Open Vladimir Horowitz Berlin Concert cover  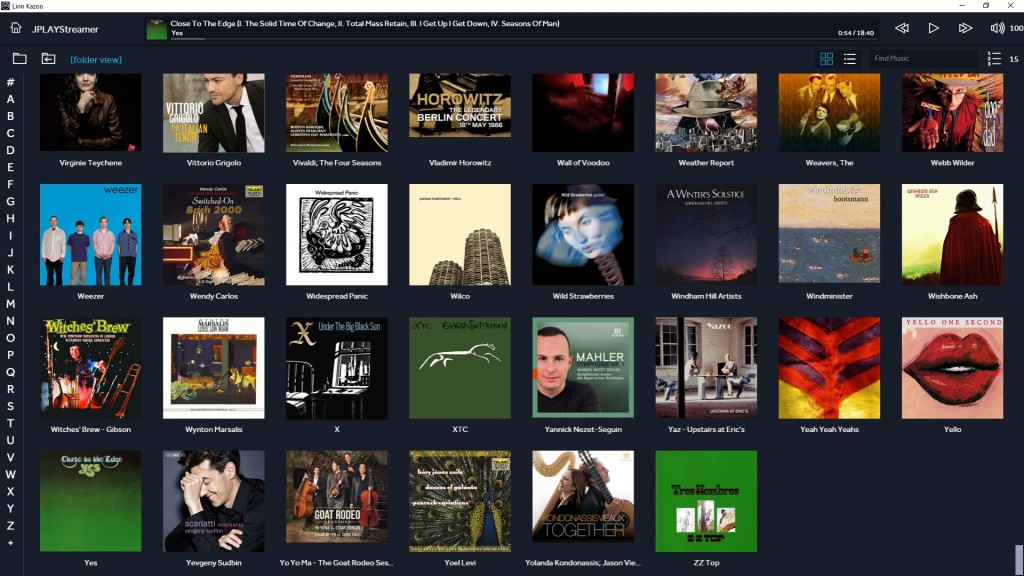point(460,105)
